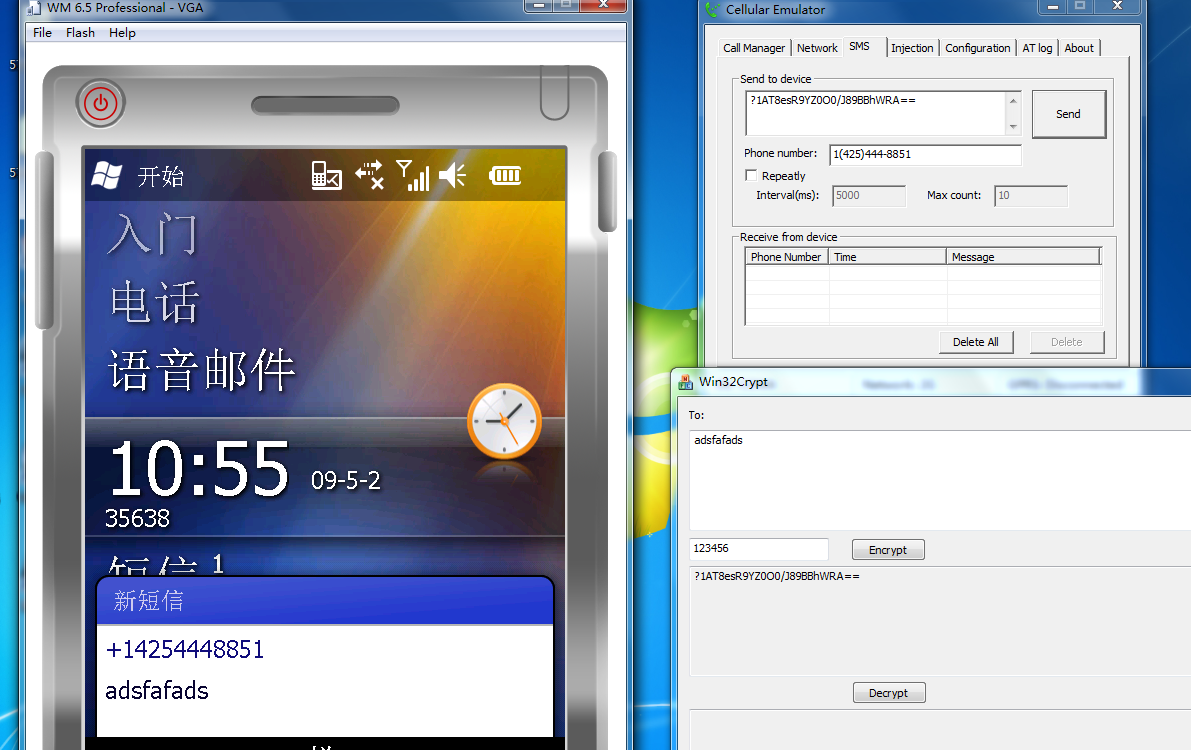Open the Configuration tab
1191x750 pixels.
[978, 48]
